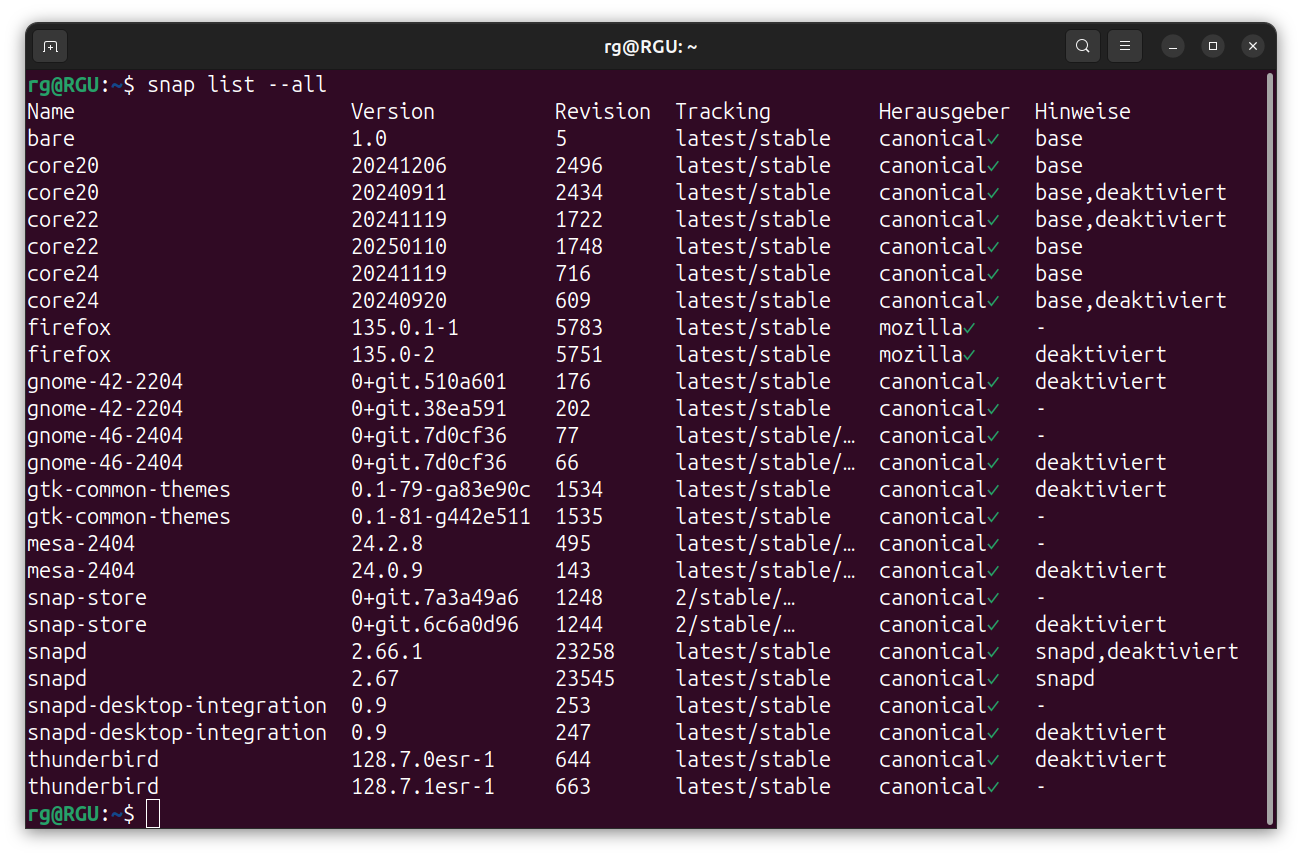Click mesa-2404 version 24.0.9
This screenshot has width=1302, height=857.
click(387, 571)
